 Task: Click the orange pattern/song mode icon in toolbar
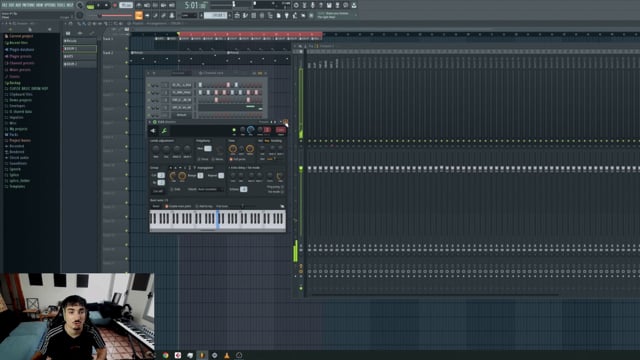pyautogui.click(x=139, y=16)
